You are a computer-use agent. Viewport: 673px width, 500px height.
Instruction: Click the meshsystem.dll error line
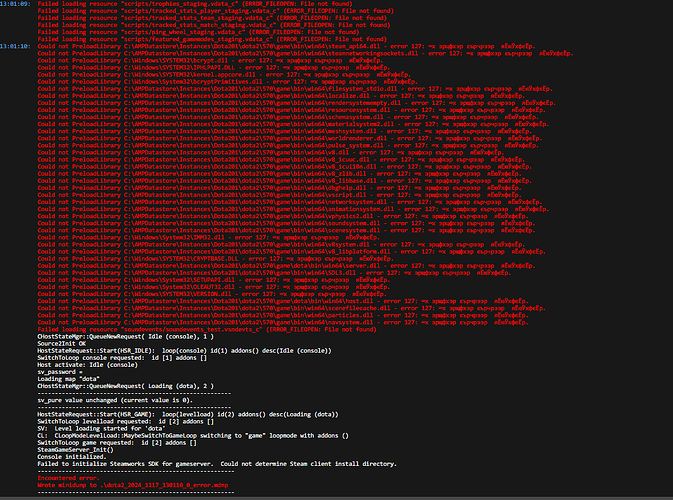pos(285,131)
